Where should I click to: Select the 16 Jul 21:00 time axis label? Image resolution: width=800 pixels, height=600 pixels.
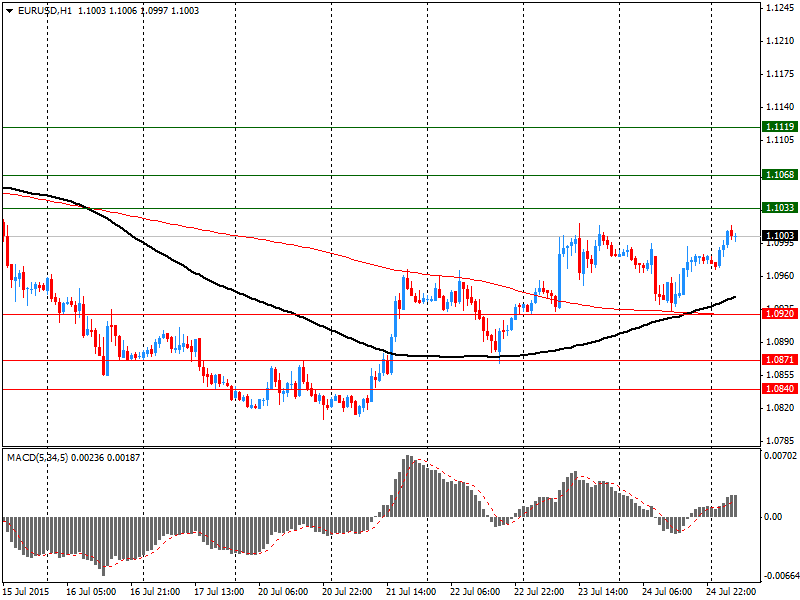tap(155, 591)
